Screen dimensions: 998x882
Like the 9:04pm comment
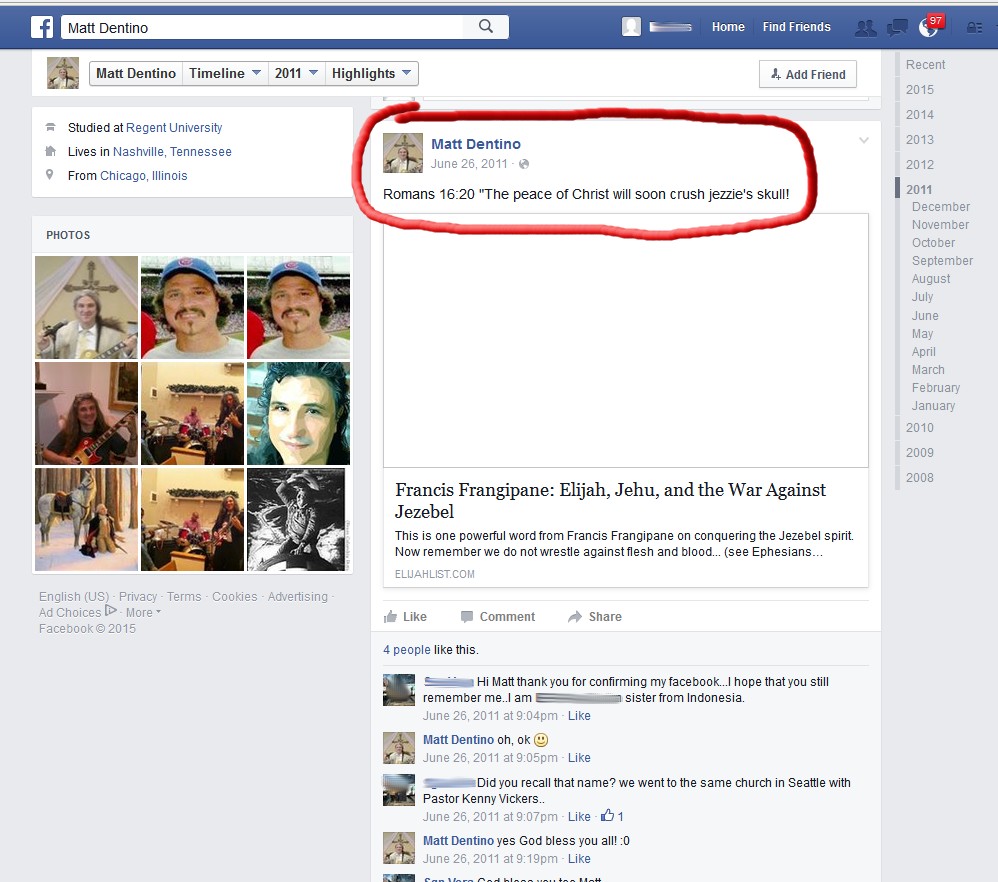point(579,716)
